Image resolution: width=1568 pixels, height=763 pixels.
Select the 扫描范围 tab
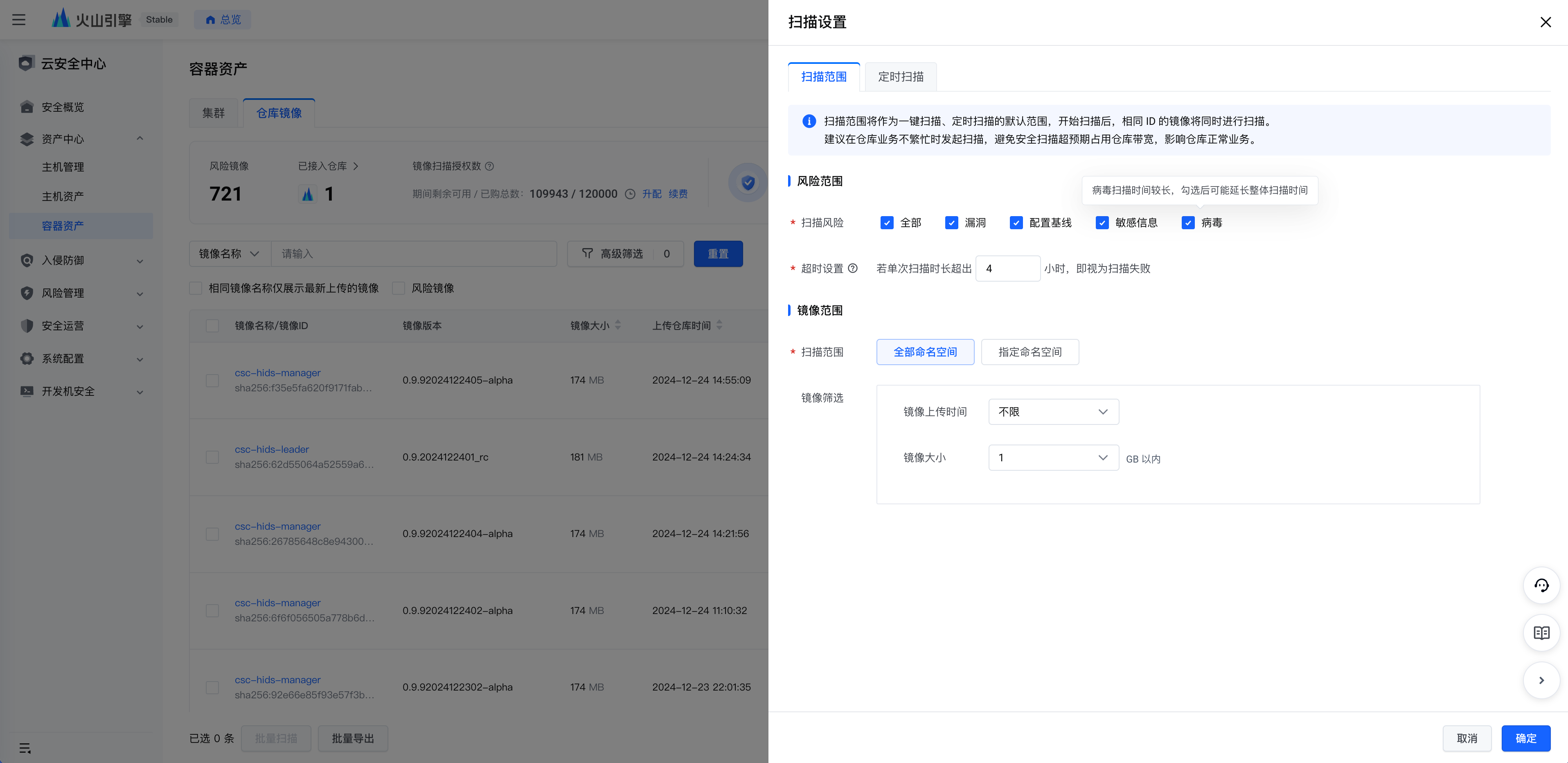(824, 77)
